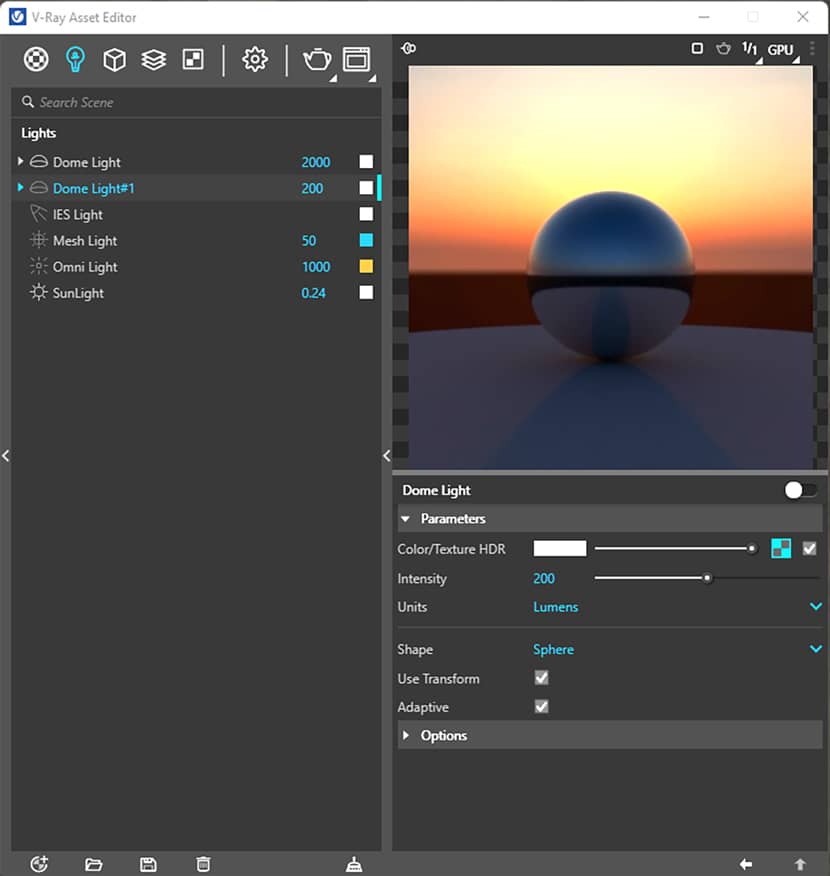Select the SunLight list item

pos(78,293)
